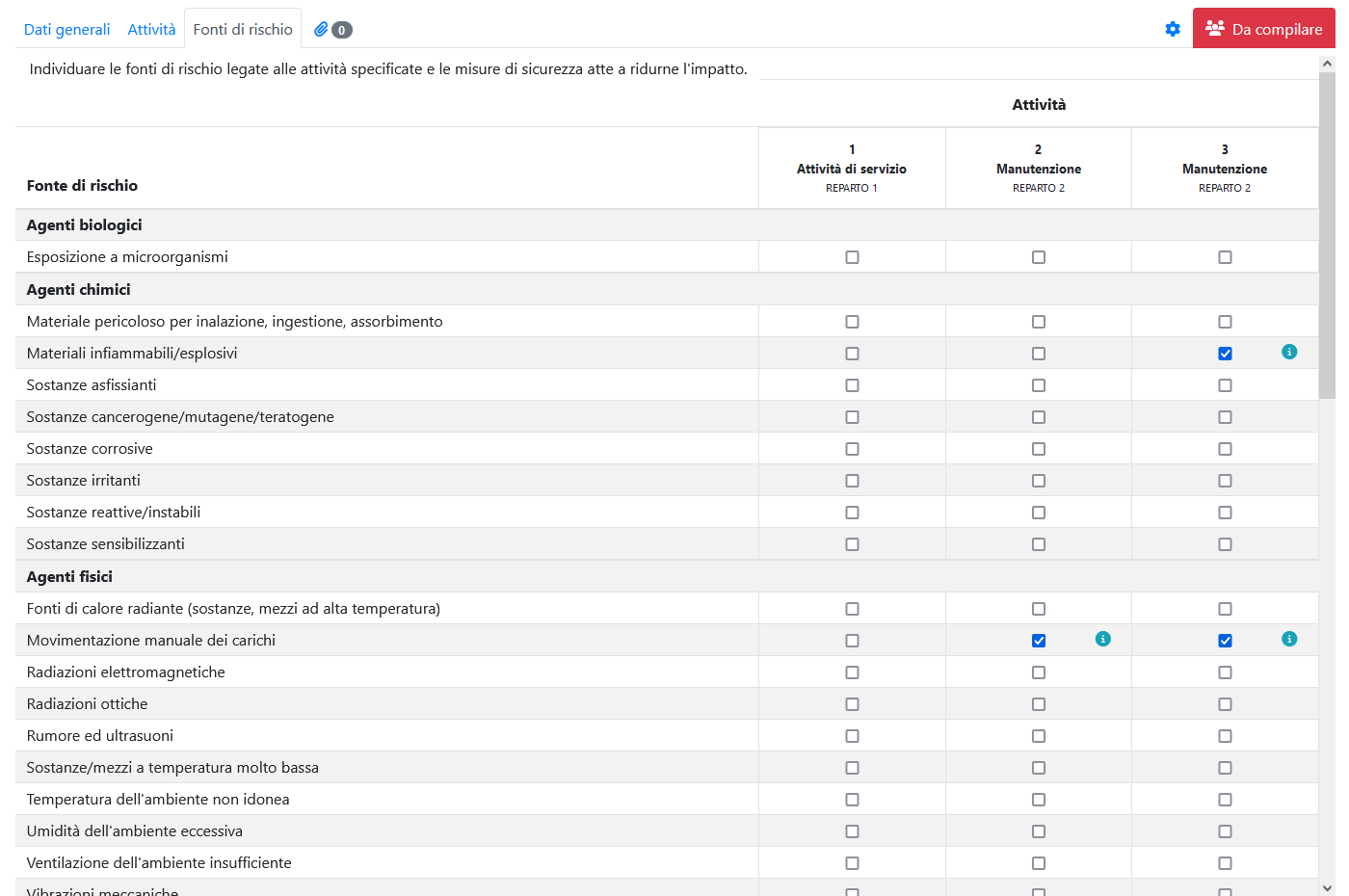
Task: Click column header 2 Manutenzione REPARTO 2
Action: [x=1038, y=169]
